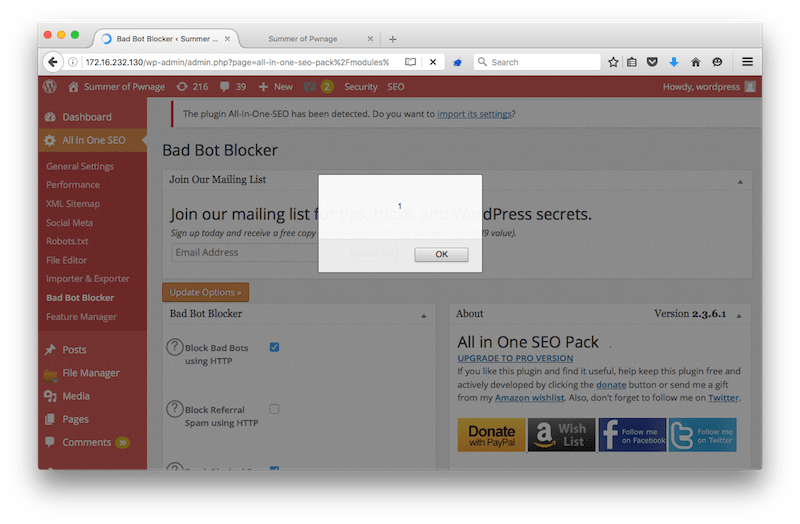Collapse the About panel arrow
Screen dimensions: 800x524
click(x=739, y=316)
